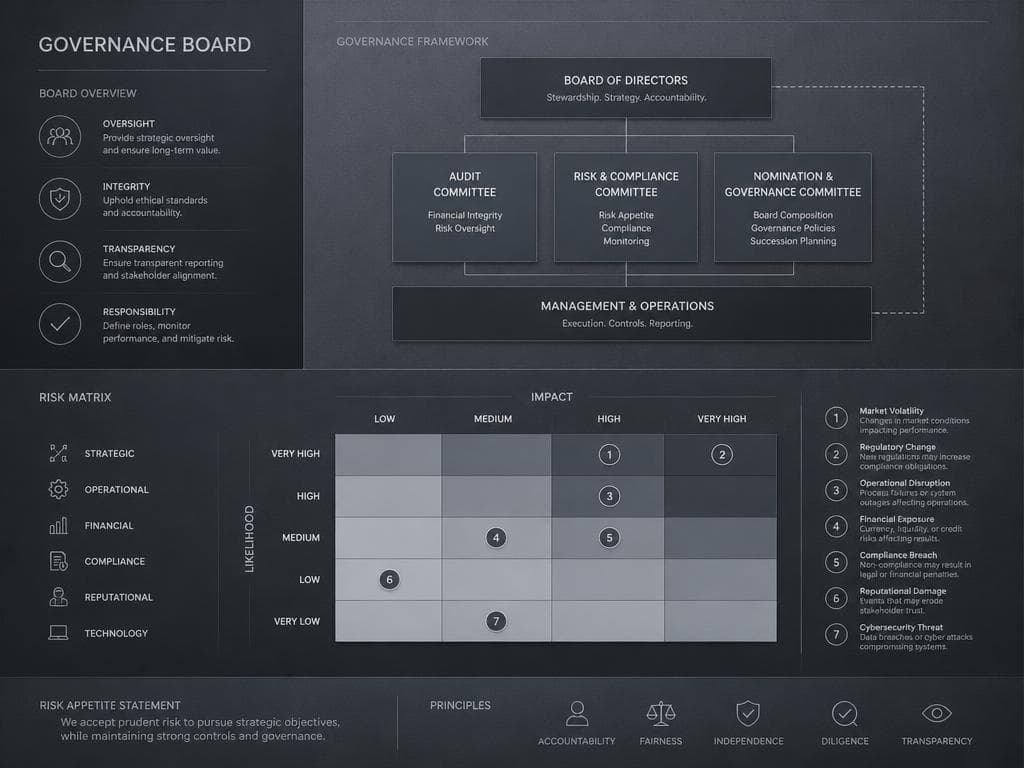The width and height of the screenshot is (1024, 768).
Task: Click the Reputational person icon
Action: tap(58, 597)
